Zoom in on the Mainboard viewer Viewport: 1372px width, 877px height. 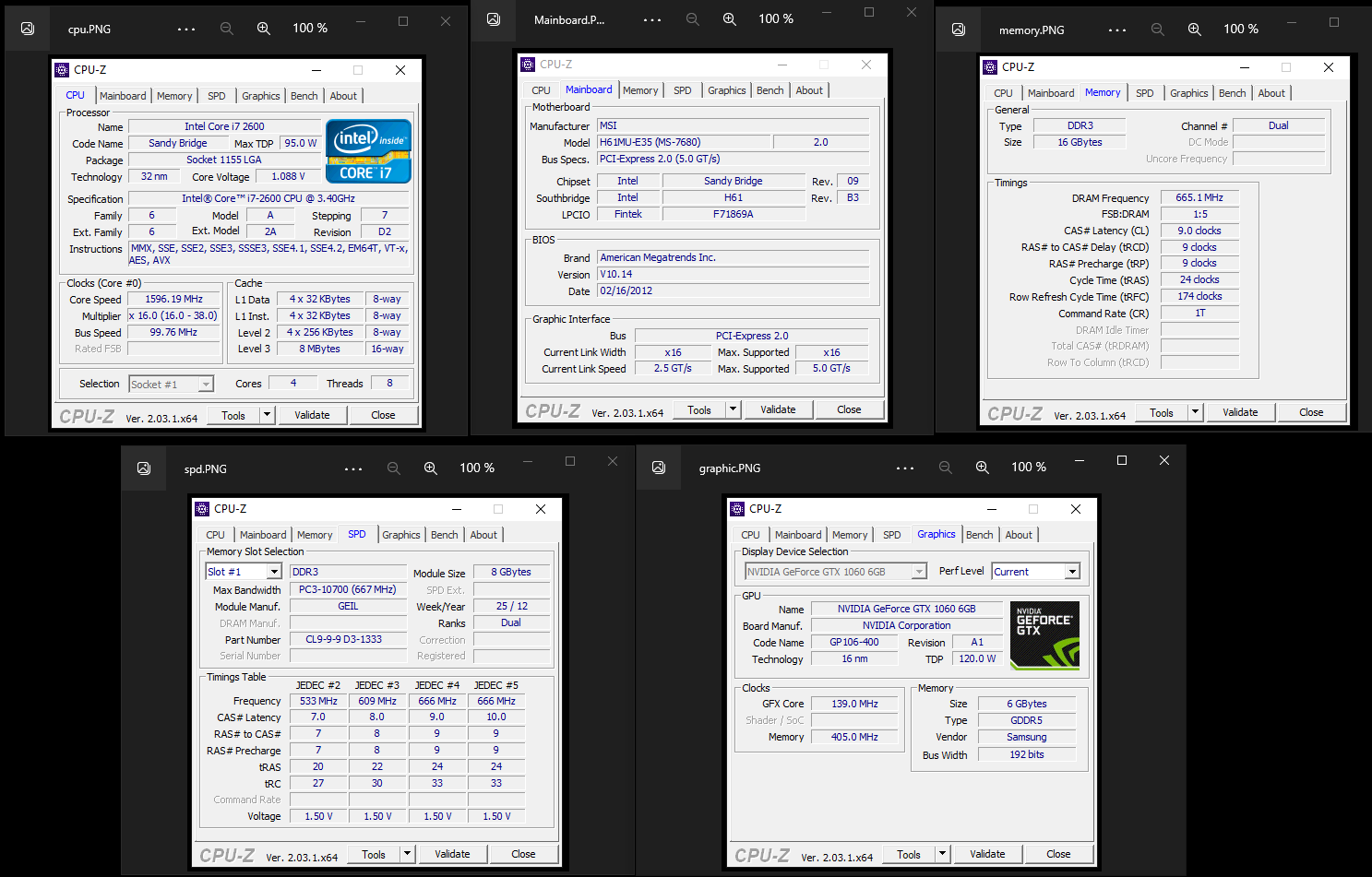730,19
